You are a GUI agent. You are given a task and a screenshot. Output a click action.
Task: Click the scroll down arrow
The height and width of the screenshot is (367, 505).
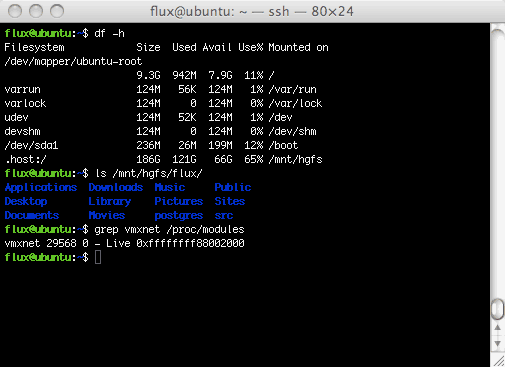point(497,343)
